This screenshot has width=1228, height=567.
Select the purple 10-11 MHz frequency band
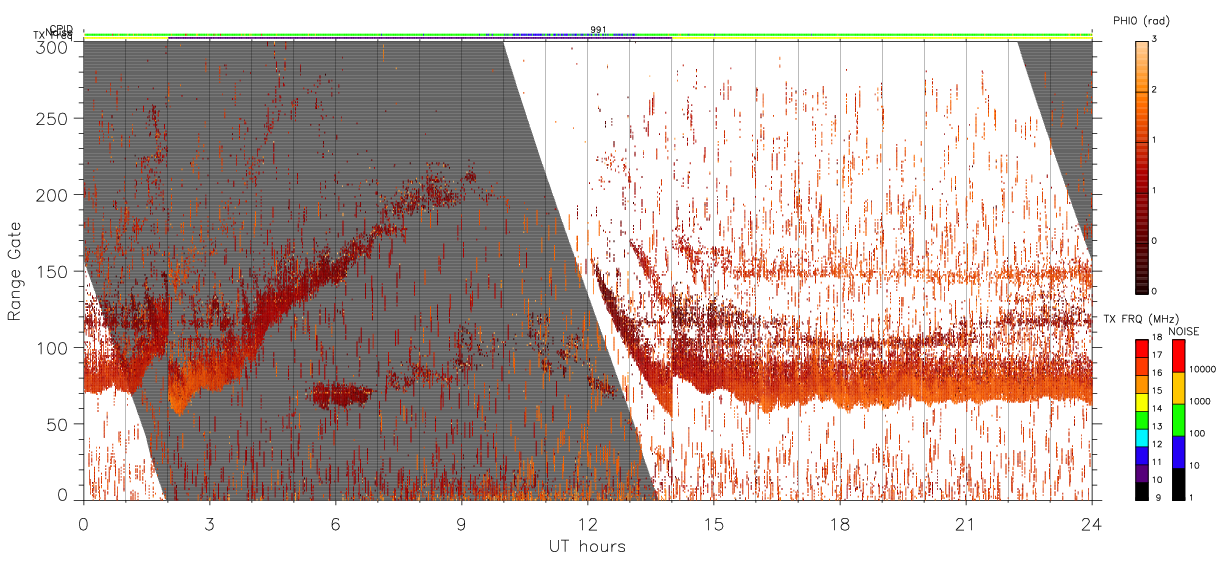pos(1142,473)
